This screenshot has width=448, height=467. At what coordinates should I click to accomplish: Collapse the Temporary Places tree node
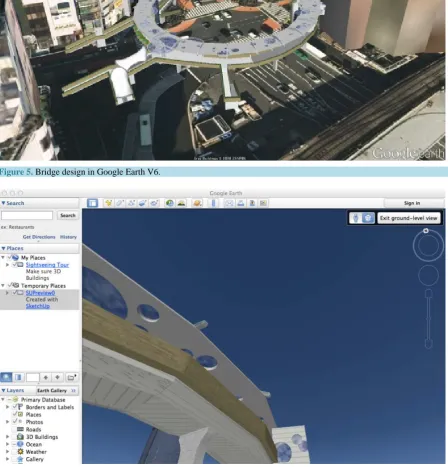(x=3, y=285)
